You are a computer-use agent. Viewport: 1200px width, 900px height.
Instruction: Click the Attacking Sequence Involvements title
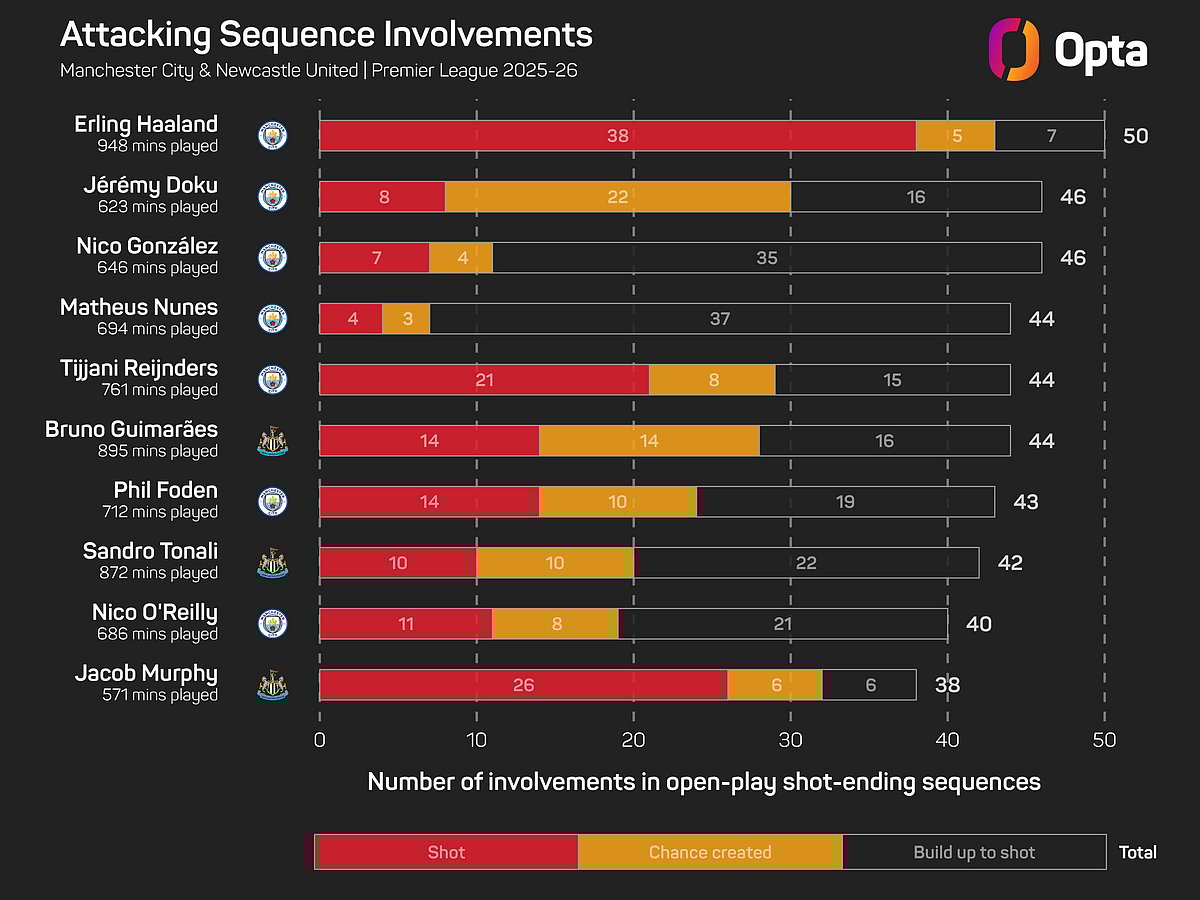[x=326, y=35]
